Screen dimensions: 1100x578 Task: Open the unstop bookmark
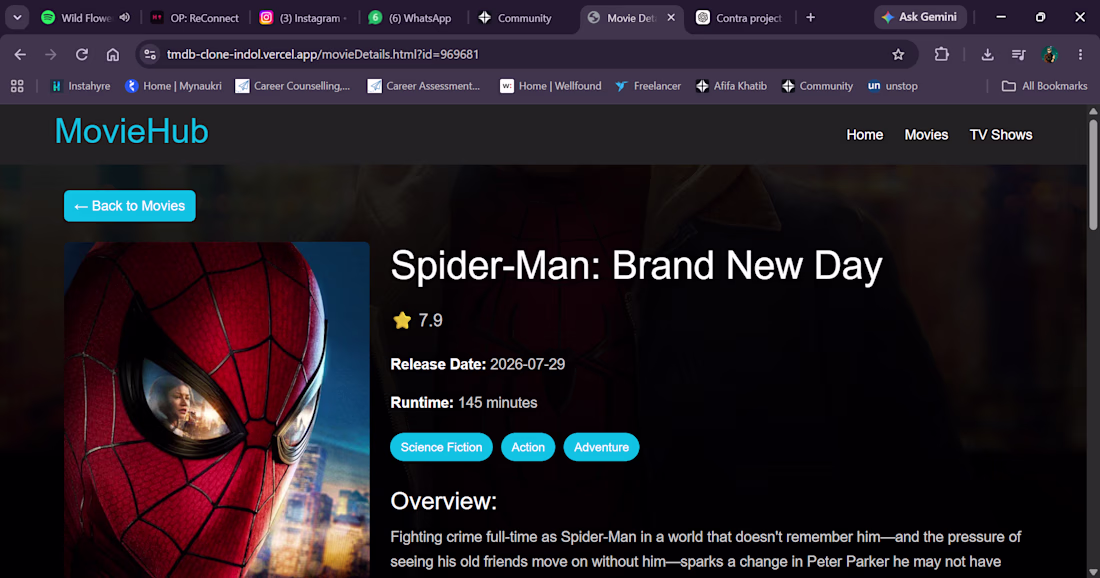tap(892, 86)
